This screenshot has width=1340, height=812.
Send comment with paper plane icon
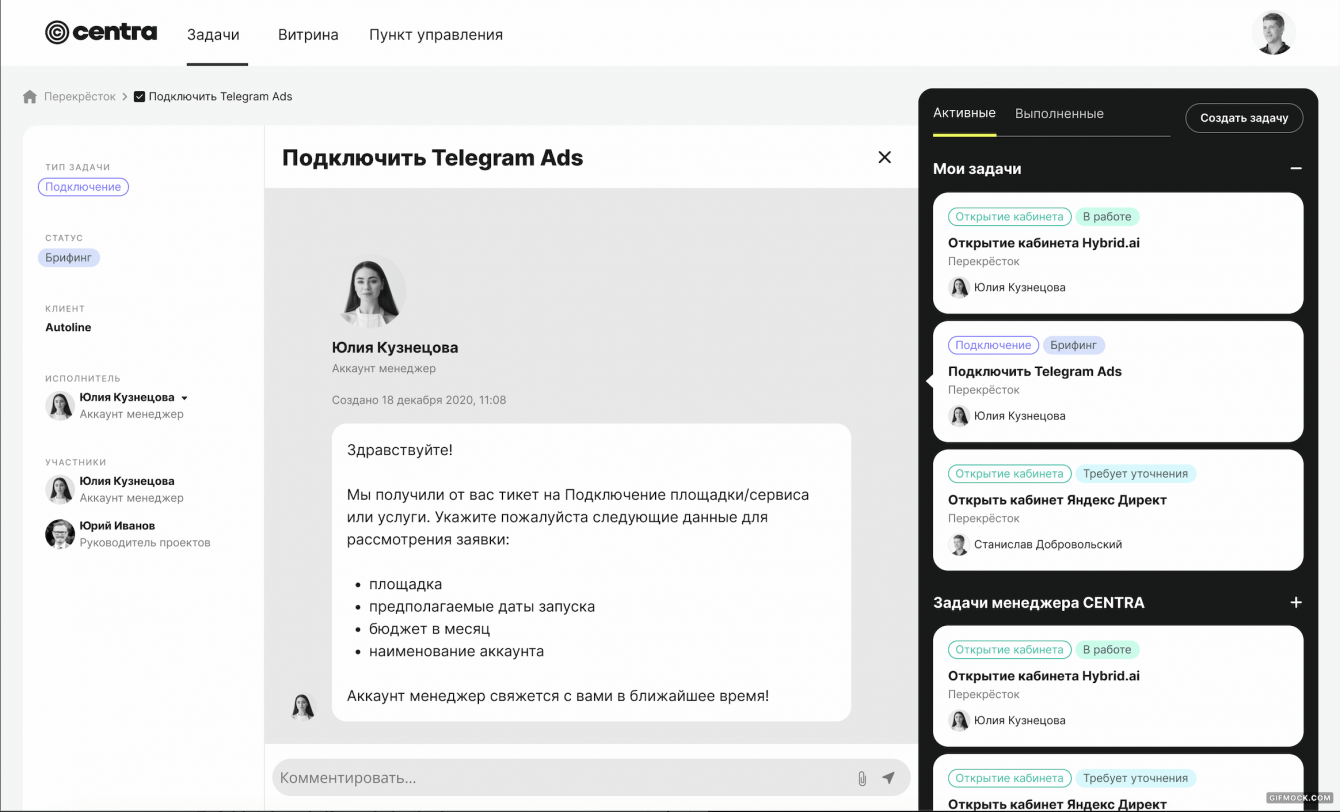pyautogui.click(x=888, y=778)
